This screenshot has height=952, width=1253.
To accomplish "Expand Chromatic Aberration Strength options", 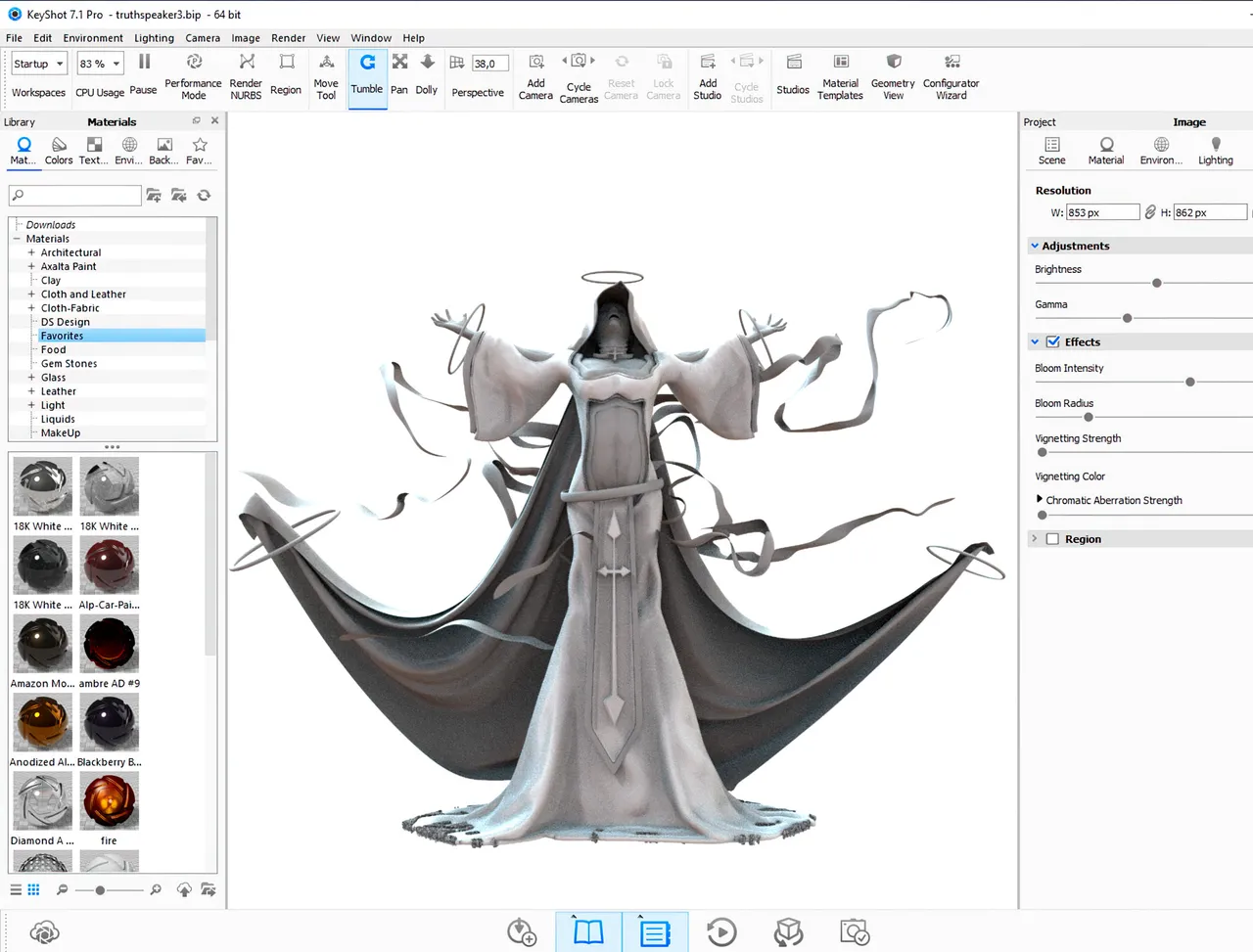I will click(x=1040, y=499).
